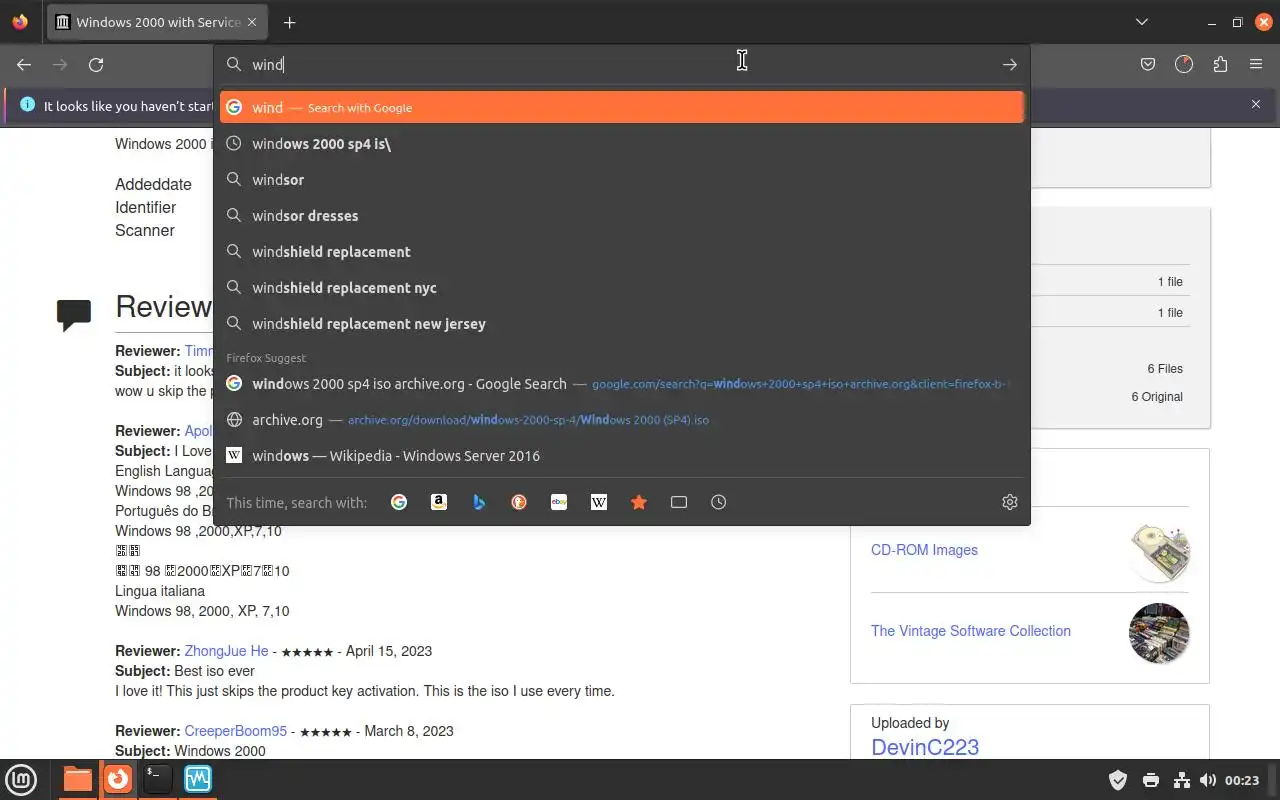Open reviewer ZhongJue He profile

click(x=226, y=651)
